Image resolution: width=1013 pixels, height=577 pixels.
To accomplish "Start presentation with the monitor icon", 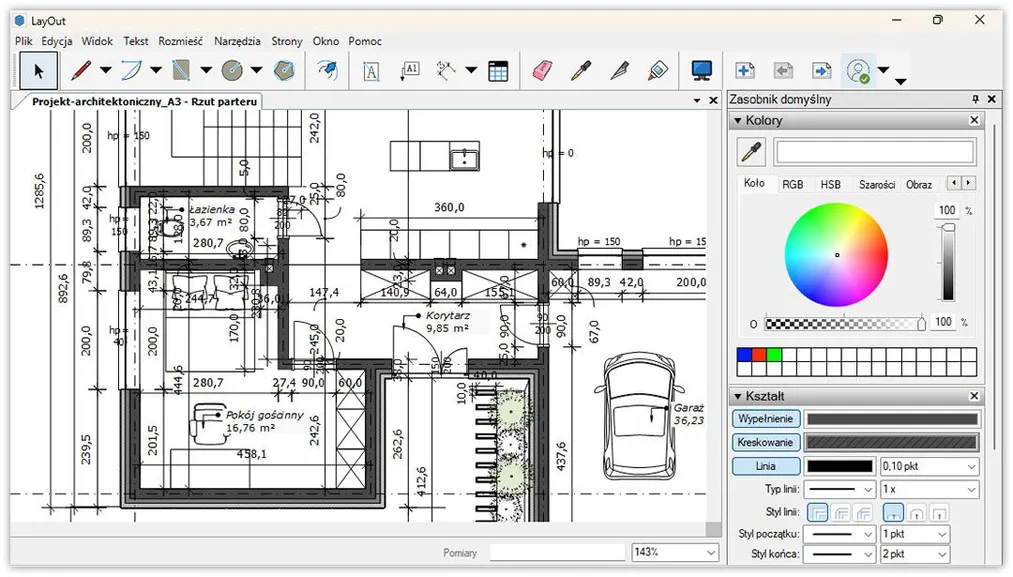I will (702, 71).
